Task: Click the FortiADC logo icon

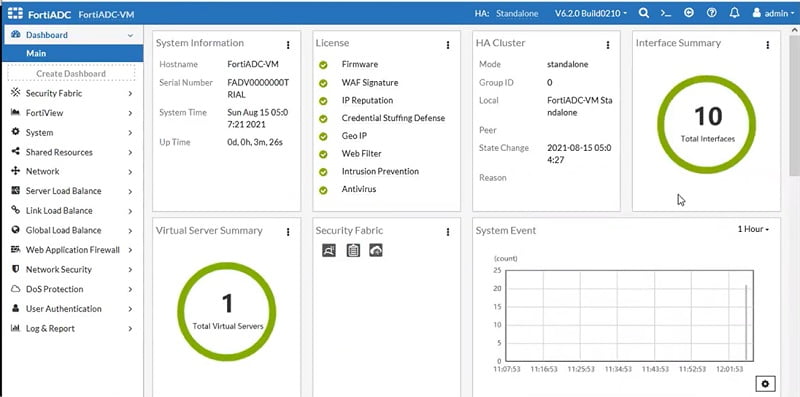Action: click(x=15, y=13)
